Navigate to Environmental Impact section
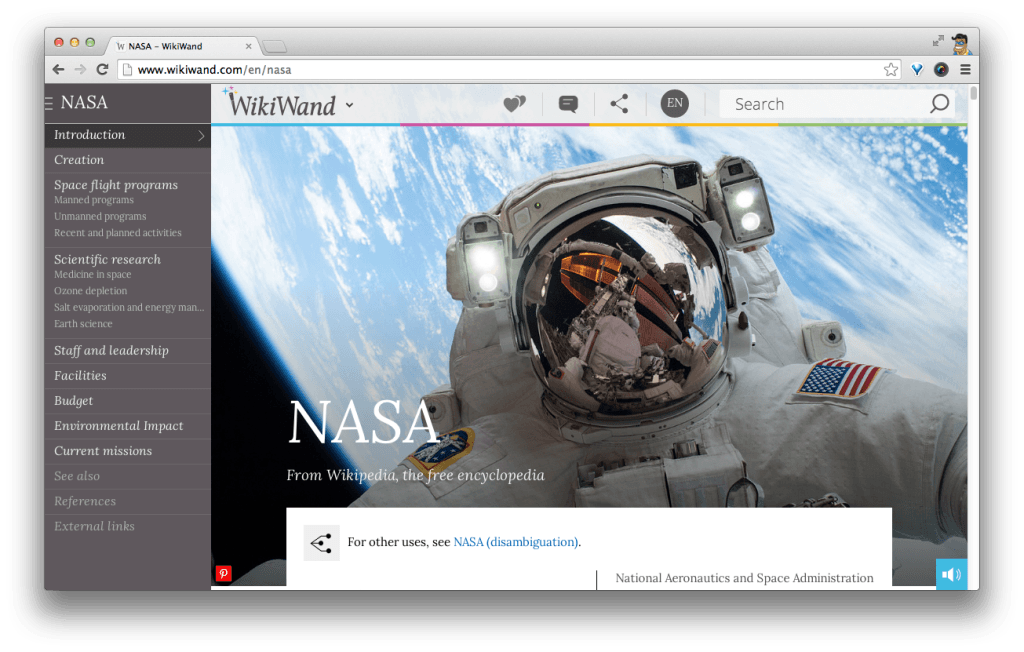Viewport: 1024px width, 652px height. click(118, 426)
